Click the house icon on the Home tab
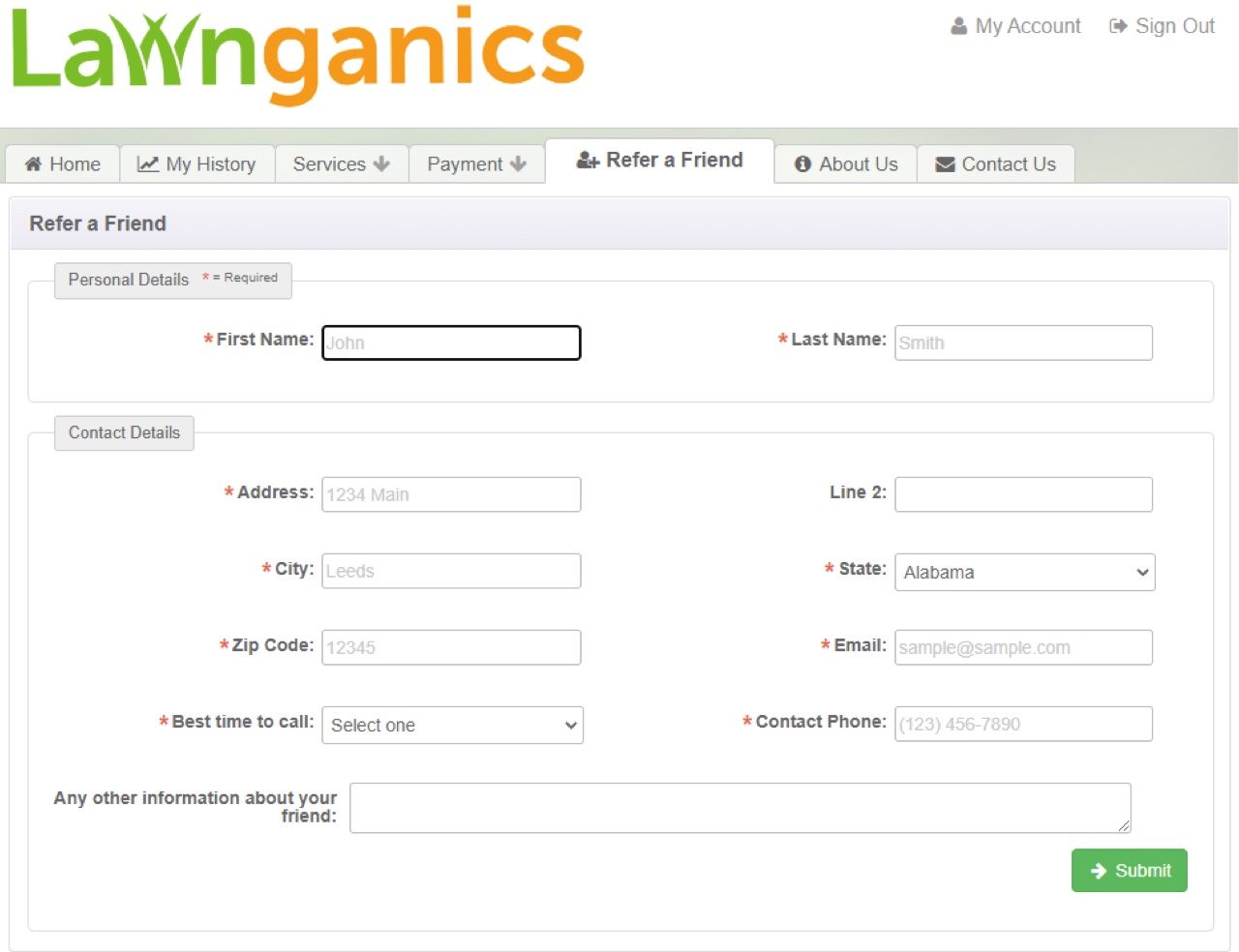Image resolution: width=1239 pixels, height=952 pixels. tap(34, 164)
